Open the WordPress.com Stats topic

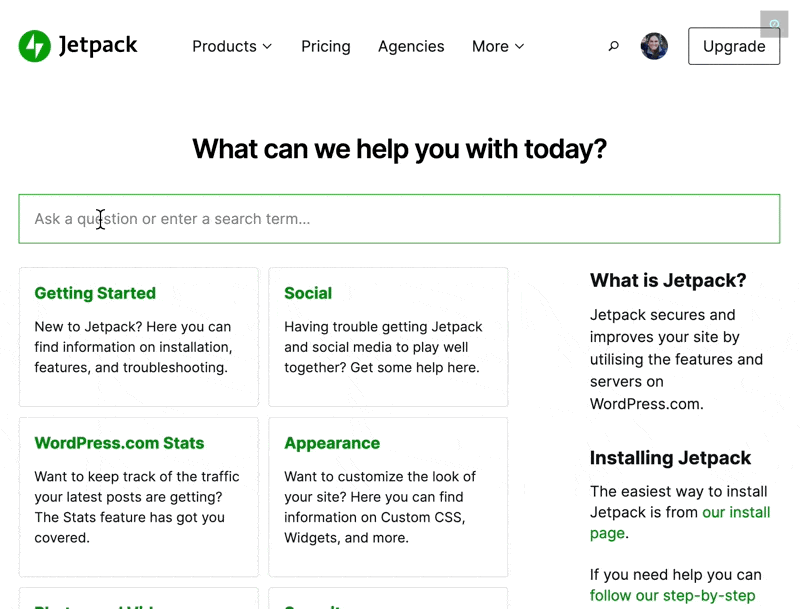coord(119,443)
